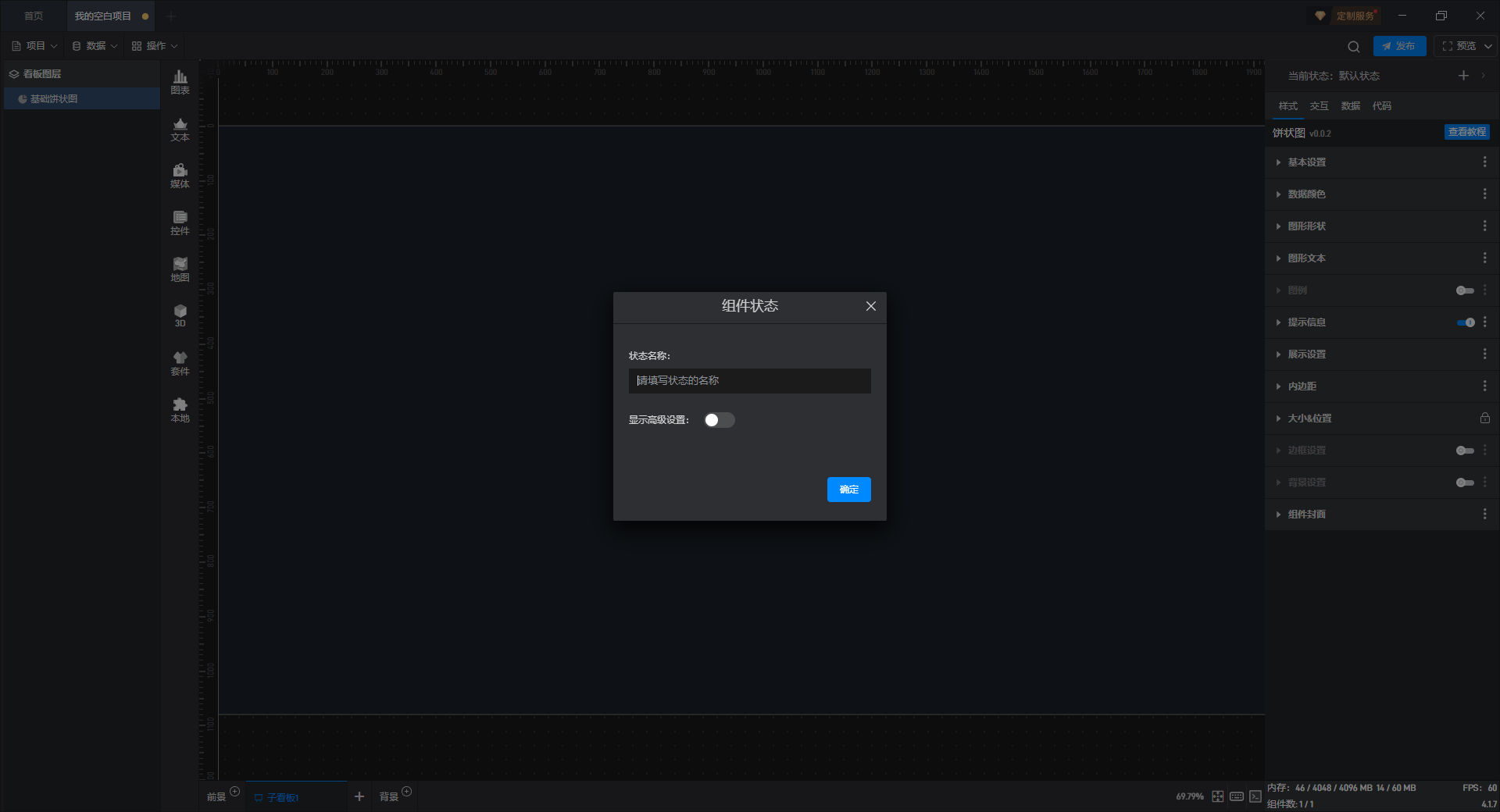The width and height of the screenshot is (1500, 812).
Task: Click the 发布 publish button
Action: pyautogui.click(x=1399, y=46)
